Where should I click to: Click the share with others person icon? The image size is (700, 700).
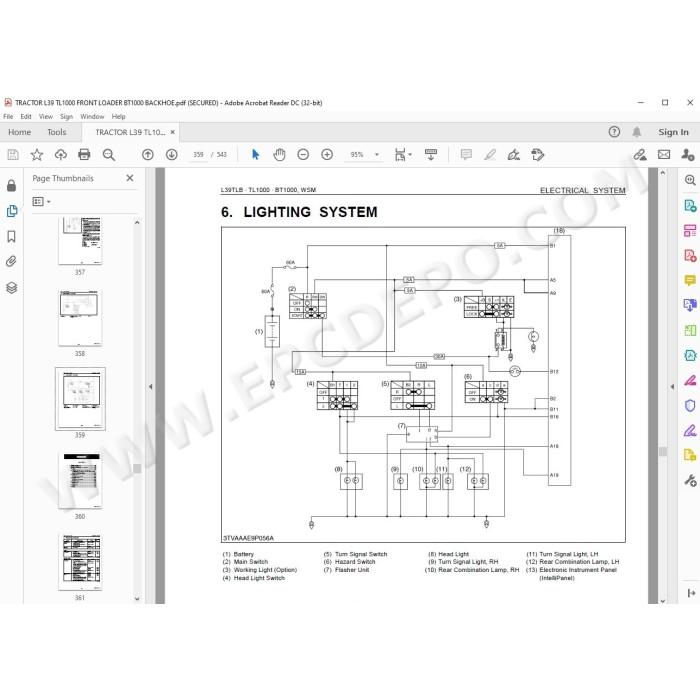[x=688, y=155]
